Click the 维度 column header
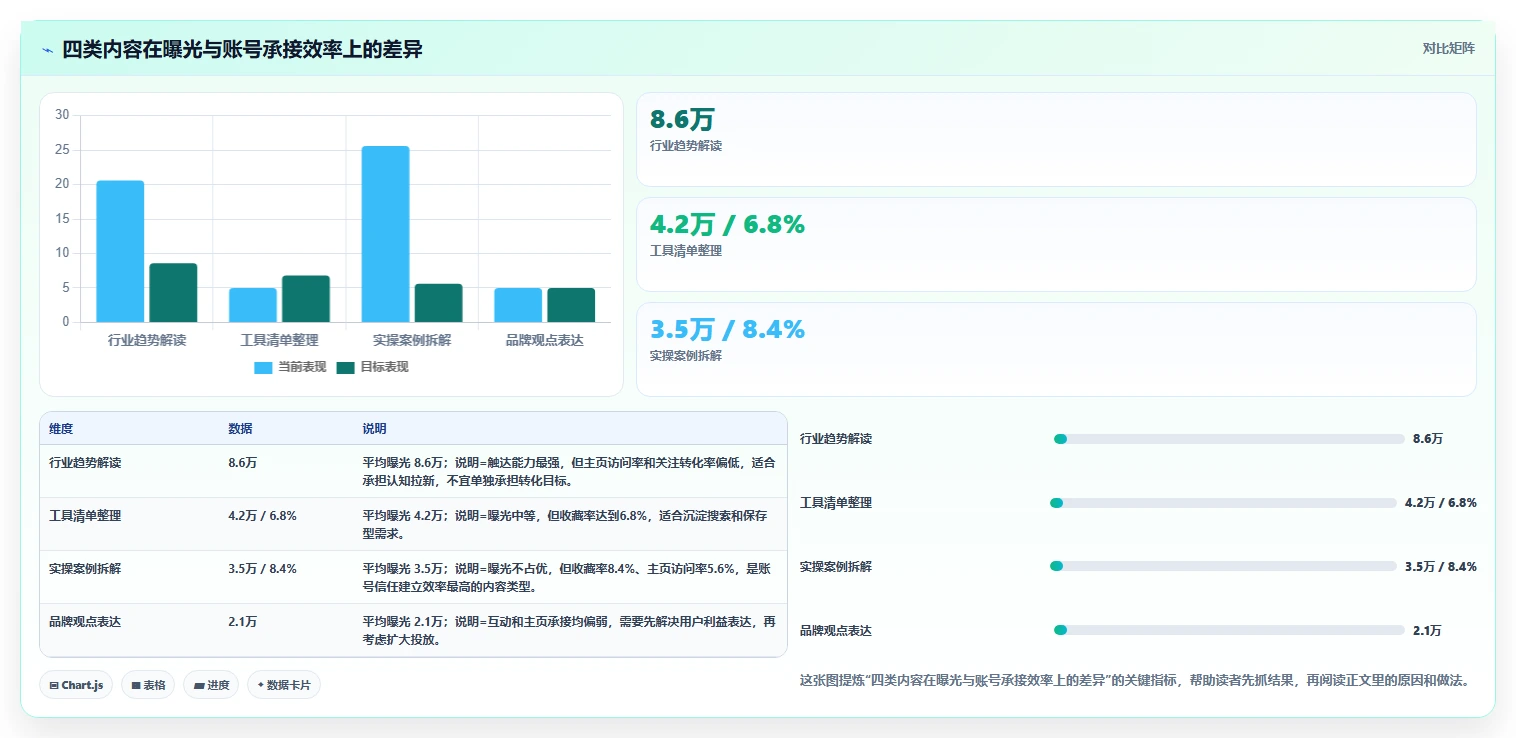 pyautogui.click(x=61, y=429)
